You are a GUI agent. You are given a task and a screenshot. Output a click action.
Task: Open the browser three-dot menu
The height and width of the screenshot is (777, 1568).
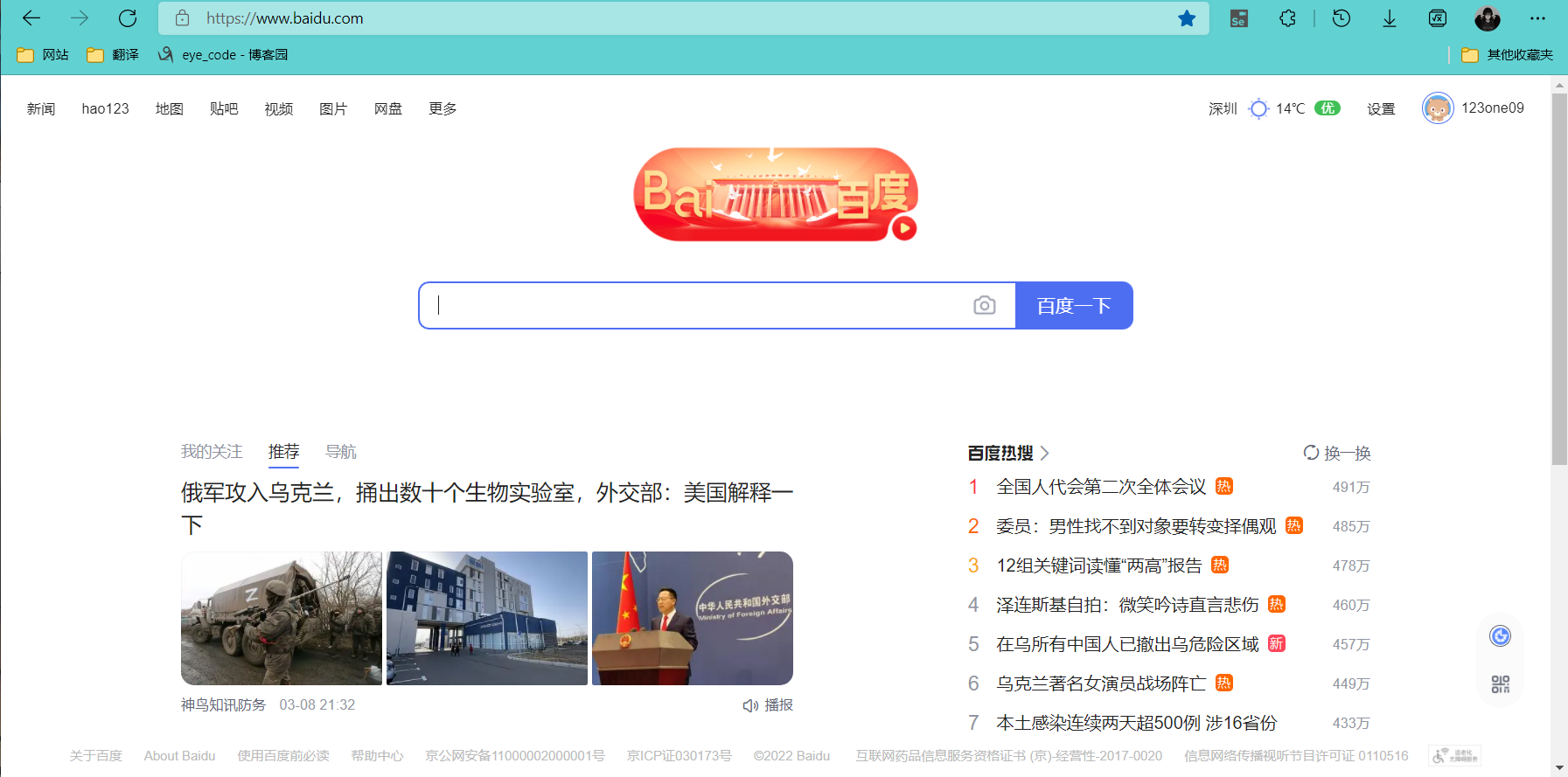click(x=1538, y=18)
